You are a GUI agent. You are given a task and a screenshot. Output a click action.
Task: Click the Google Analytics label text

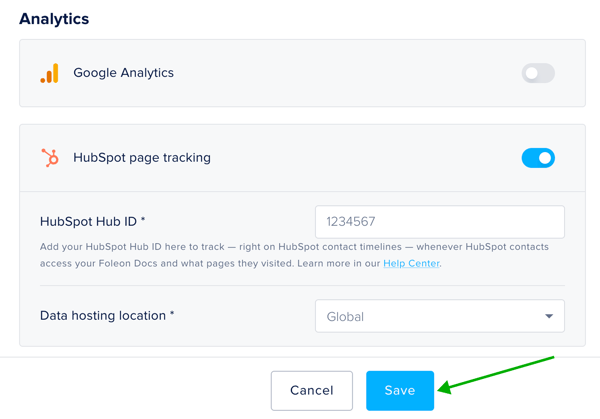pyautogui.click(x=123, y=73)
